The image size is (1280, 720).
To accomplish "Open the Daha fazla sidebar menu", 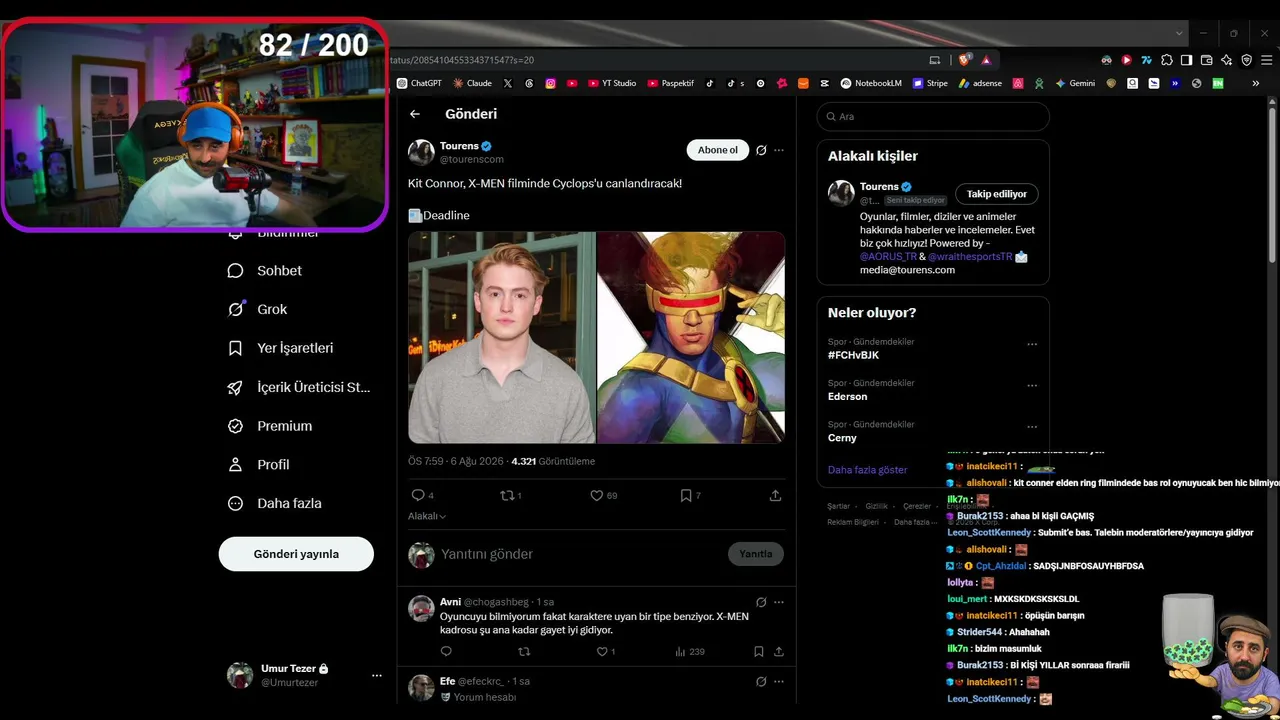I will tap(275, 504).
